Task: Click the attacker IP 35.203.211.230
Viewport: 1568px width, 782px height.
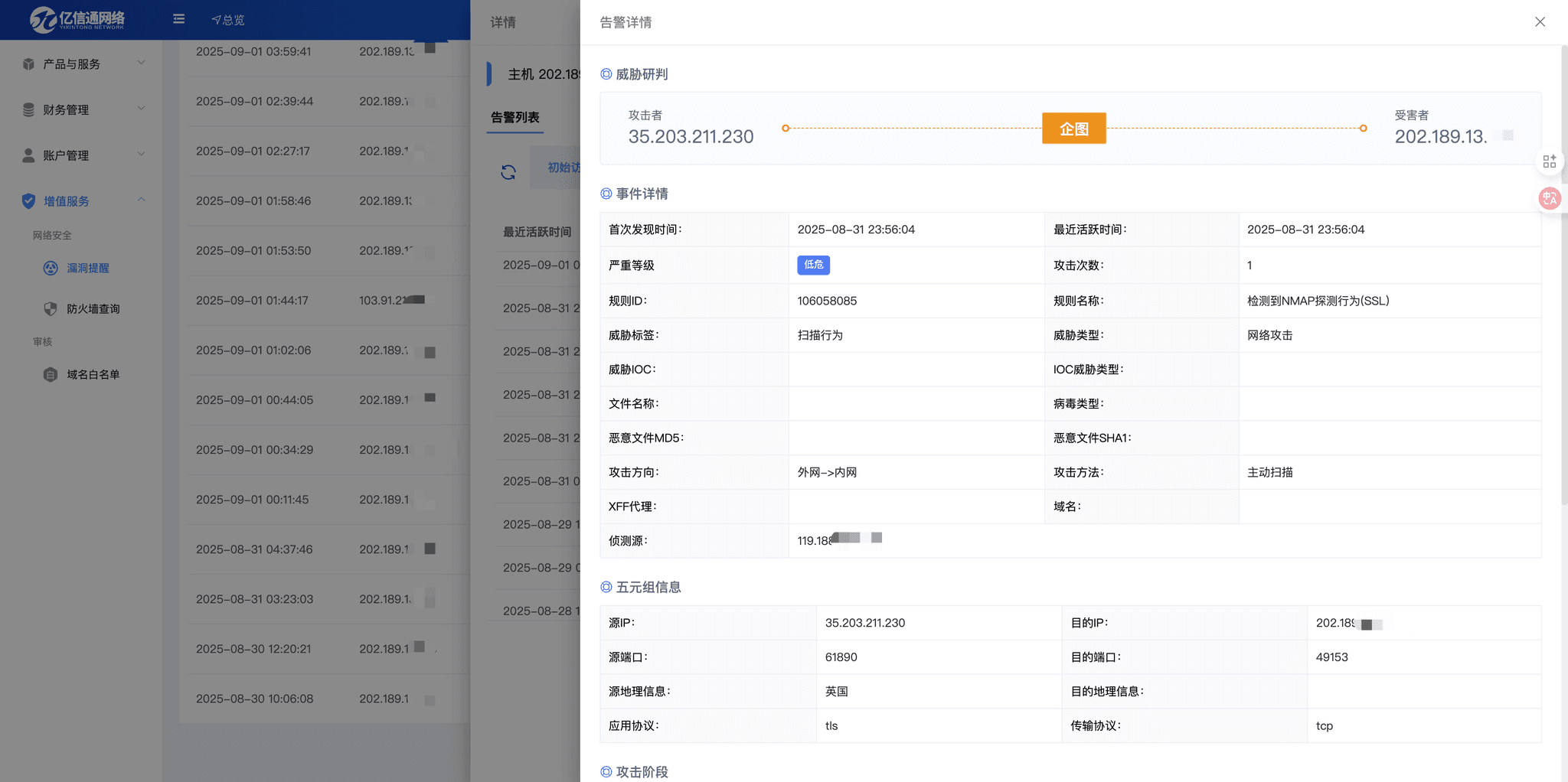Action: 691,137
